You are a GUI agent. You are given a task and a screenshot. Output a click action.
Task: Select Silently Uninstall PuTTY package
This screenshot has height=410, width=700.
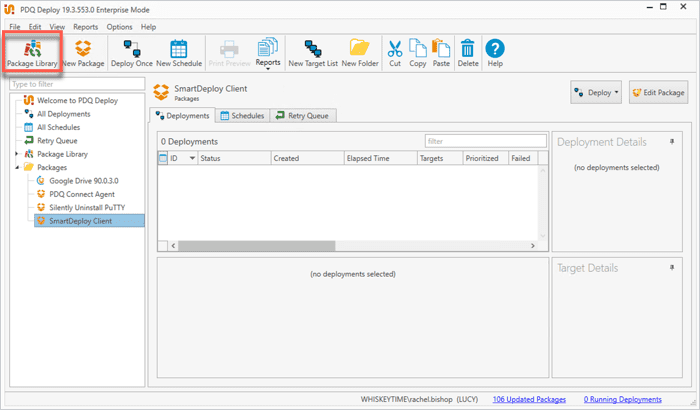coord(87,208)
